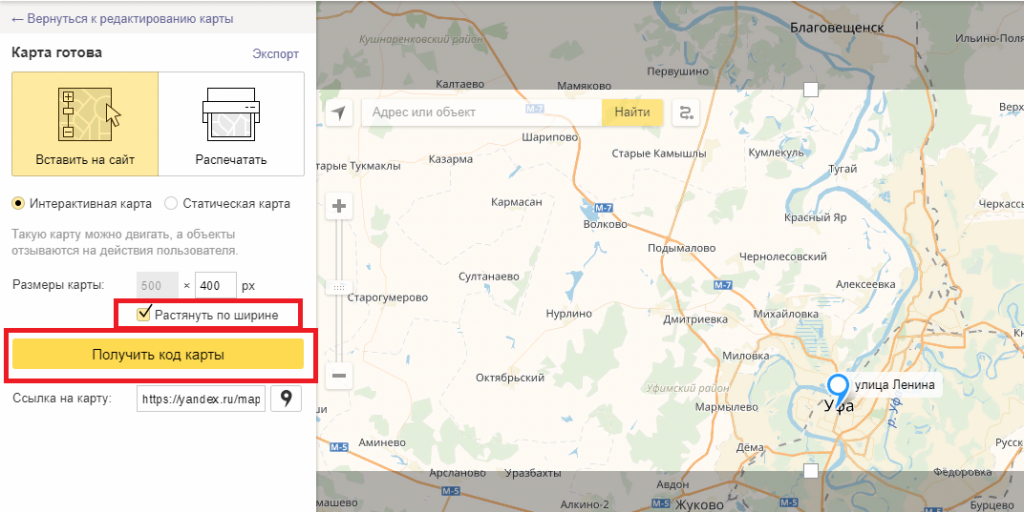Click Вернуться к редактированию карты link

tap(122, 19)
